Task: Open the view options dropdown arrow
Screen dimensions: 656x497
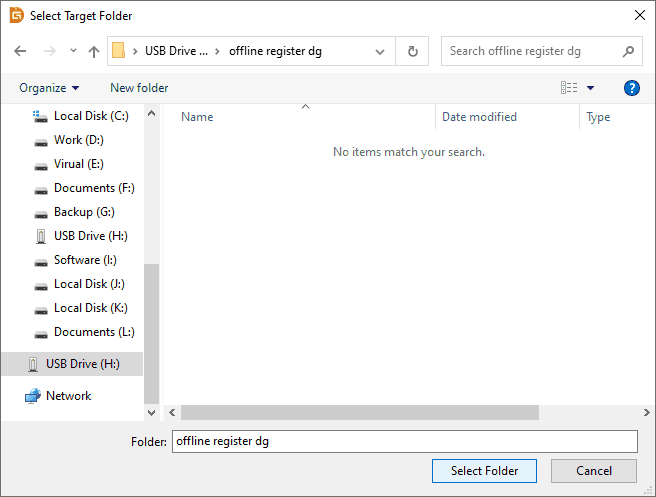Action: (x=590, y=88)
